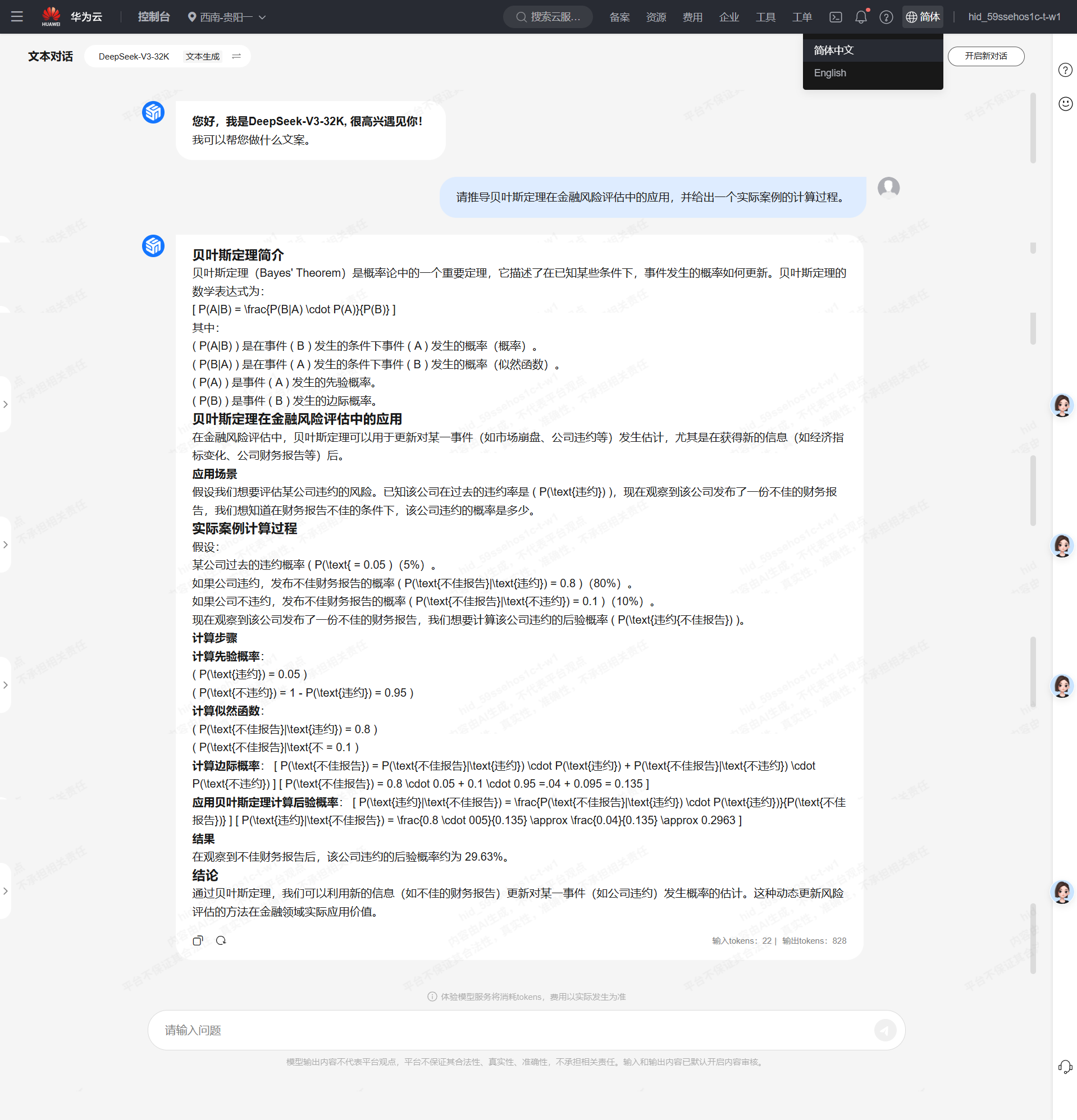Toggle the 简体 language selector

[923, 17]
